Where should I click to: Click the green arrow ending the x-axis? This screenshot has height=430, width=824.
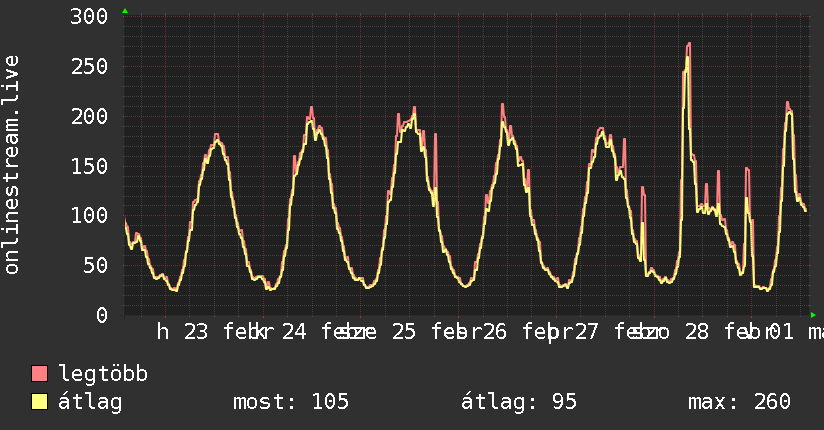(813, 315)
